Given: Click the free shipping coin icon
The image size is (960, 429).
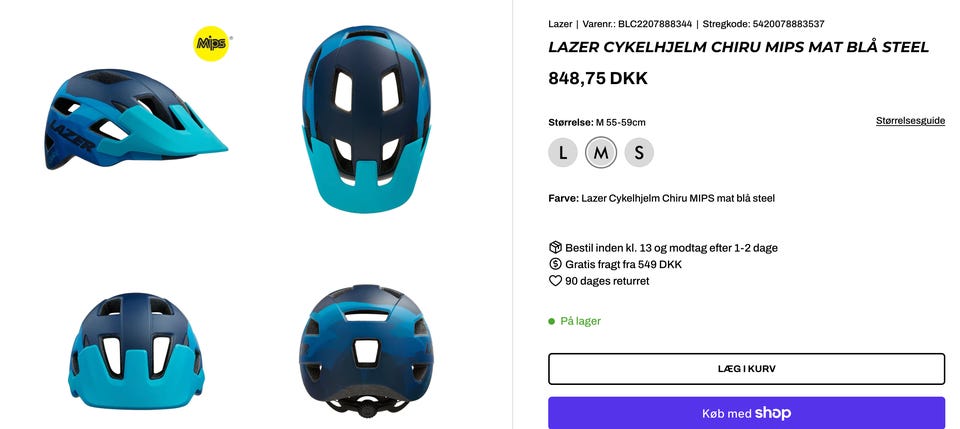Looking at the screenshot, I should tap(555, 264).
